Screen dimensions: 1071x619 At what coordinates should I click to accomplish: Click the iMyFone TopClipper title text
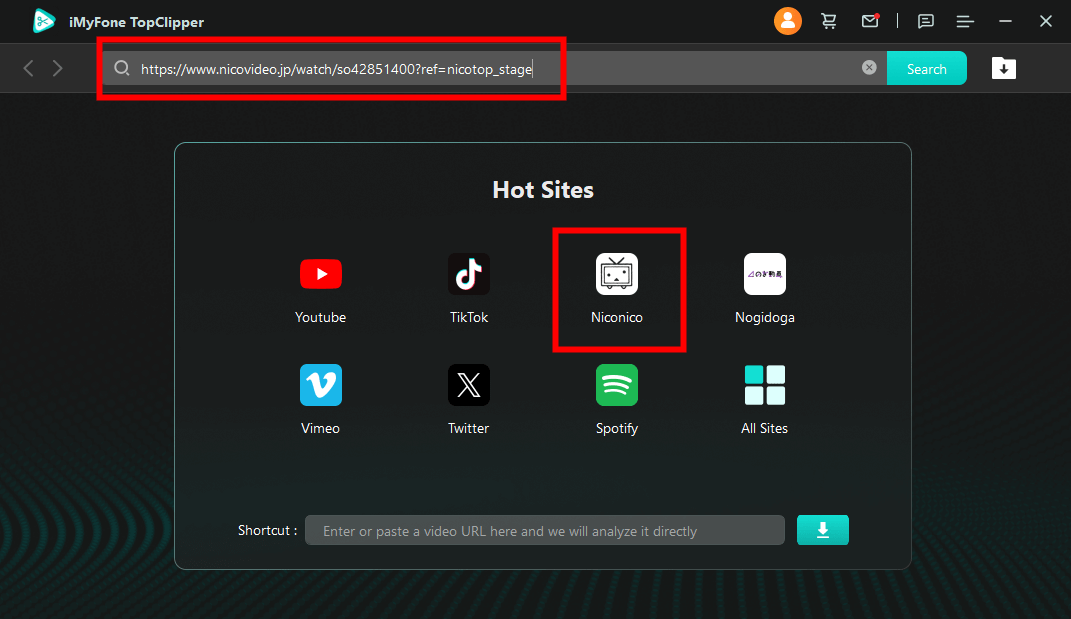tap(137, 22)
